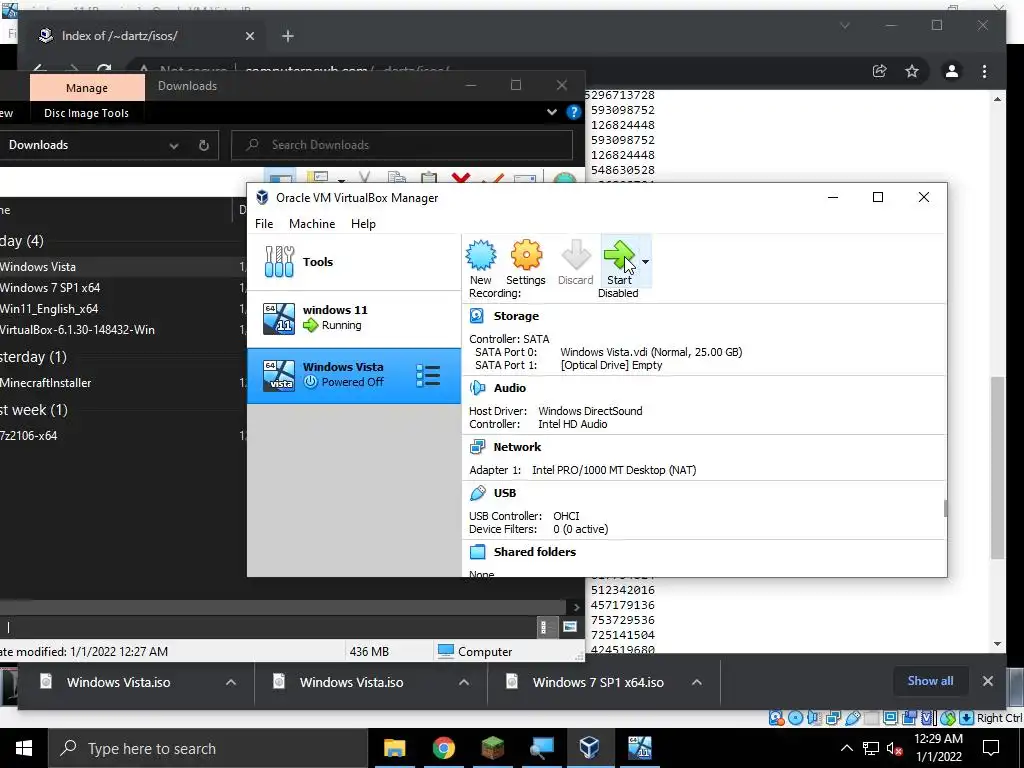Click the VM USB status icon
This screenshot has width=1024, height=768.
tap(852, 718)
